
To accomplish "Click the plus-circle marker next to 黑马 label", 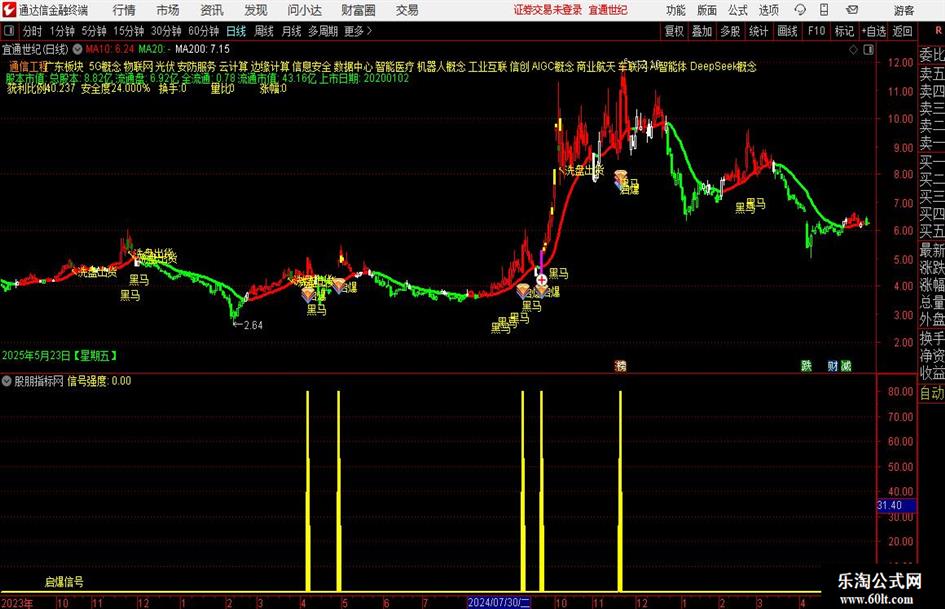I will coord(541,279).
